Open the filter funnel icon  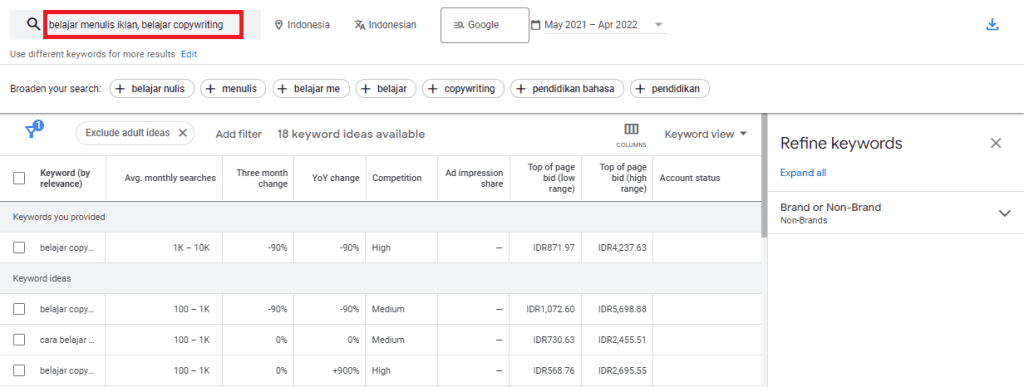pos(33,130)
